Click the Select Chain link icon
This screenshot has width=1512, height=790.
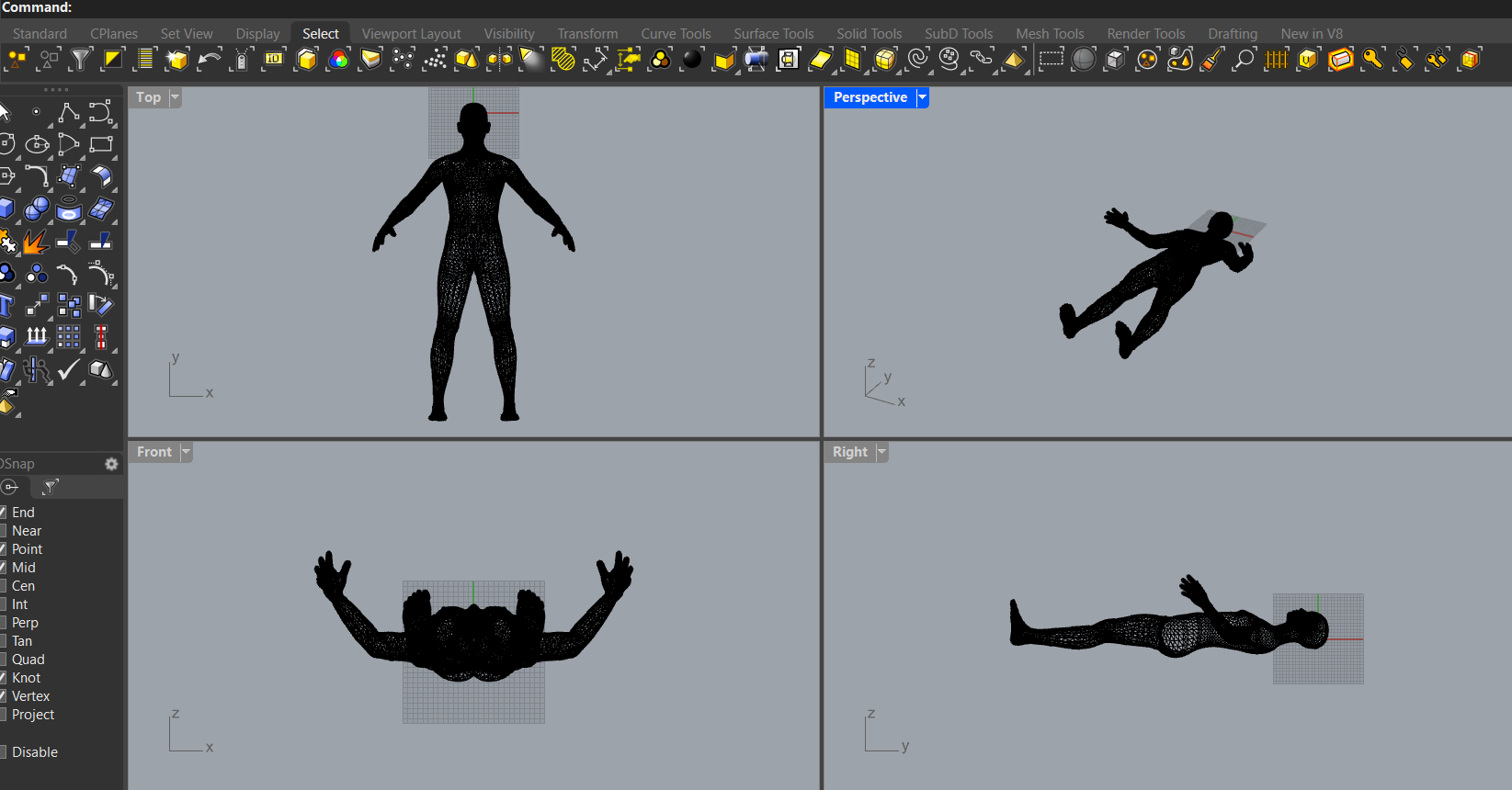982,60
